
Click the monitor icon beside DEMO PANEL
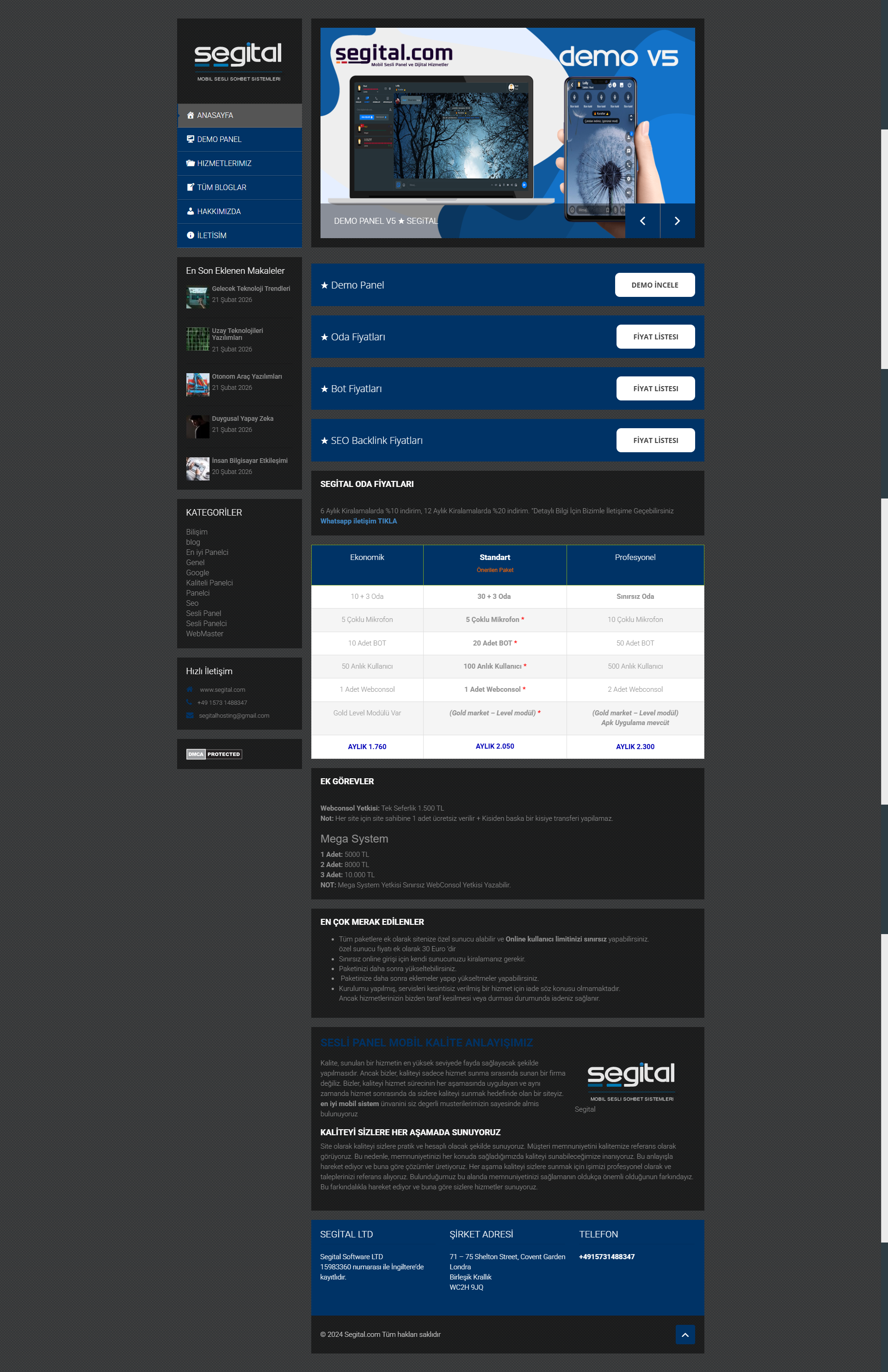pos(190,139)
